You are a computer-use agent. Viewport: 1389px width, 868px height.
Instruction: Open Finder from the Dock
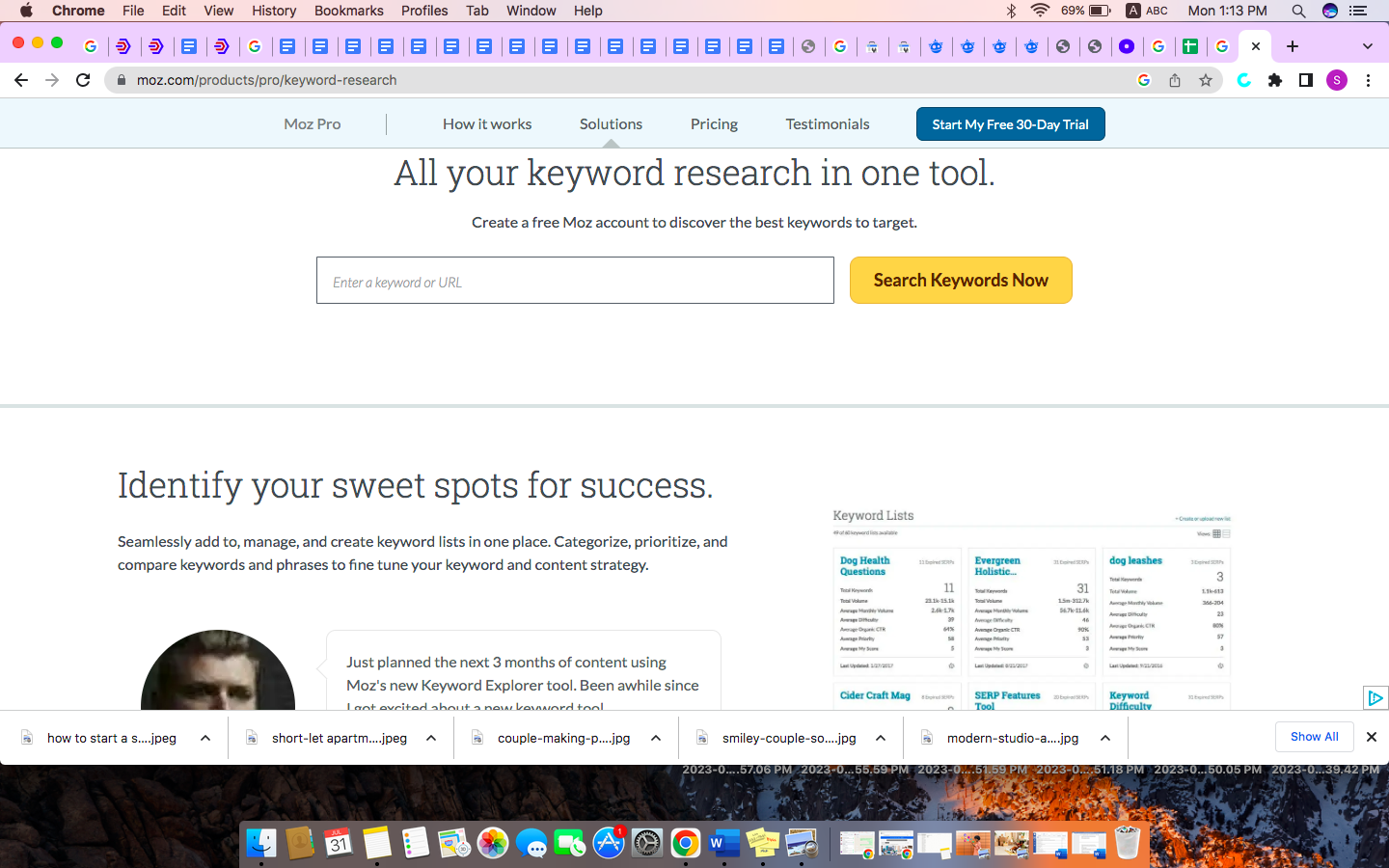coord(260,843)
